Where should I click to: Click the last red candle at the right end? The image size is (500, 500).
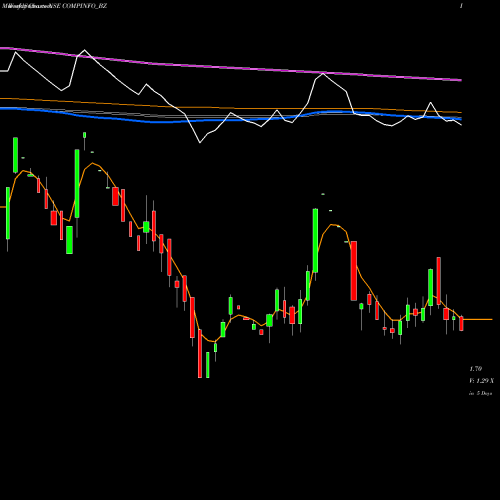tap(461, 323)
